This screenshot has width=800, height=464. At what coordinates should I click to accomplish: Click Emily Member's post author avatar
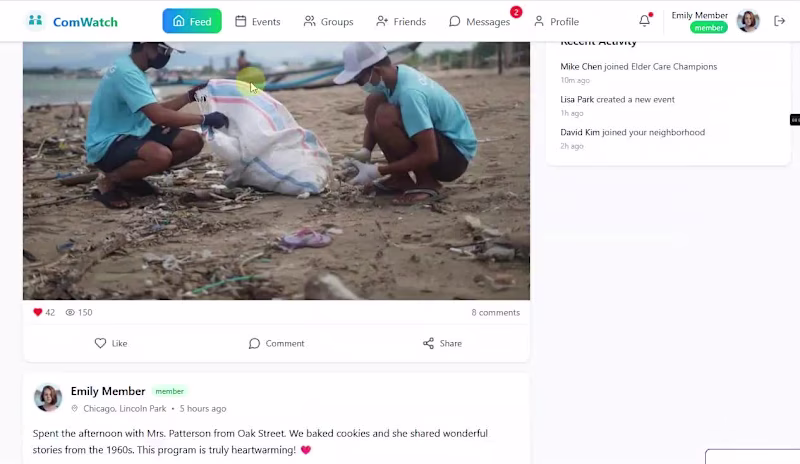(x=48, y=397)
